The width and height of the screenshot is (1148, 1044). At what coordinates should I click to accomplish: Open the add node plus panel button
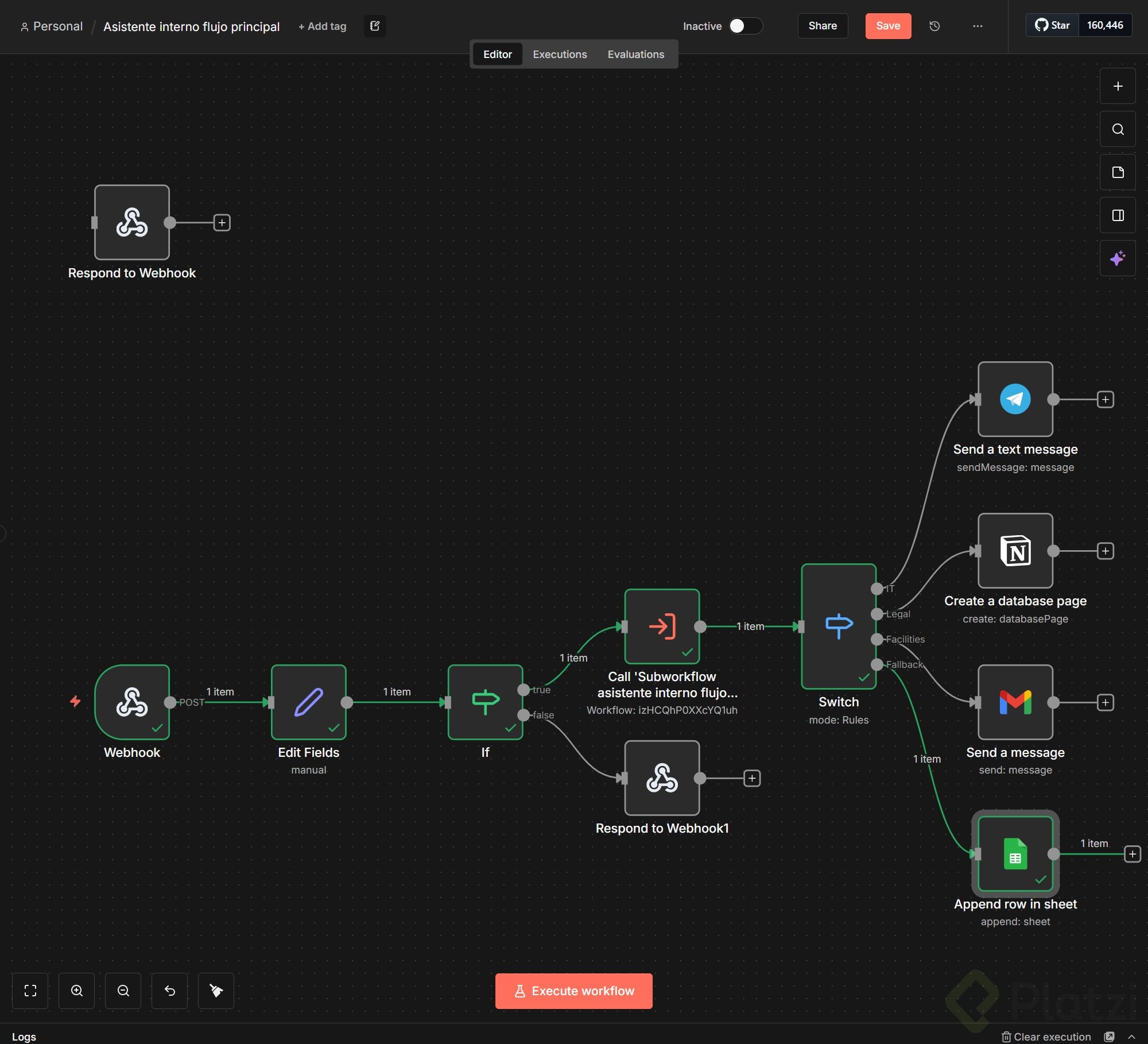(x=1117, y=86)
